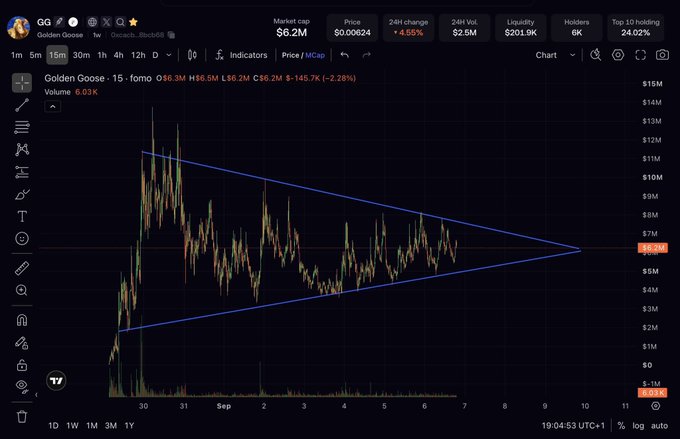Toggle percent scale mode
The image size is (680, 439).
[x=621, y=426]
